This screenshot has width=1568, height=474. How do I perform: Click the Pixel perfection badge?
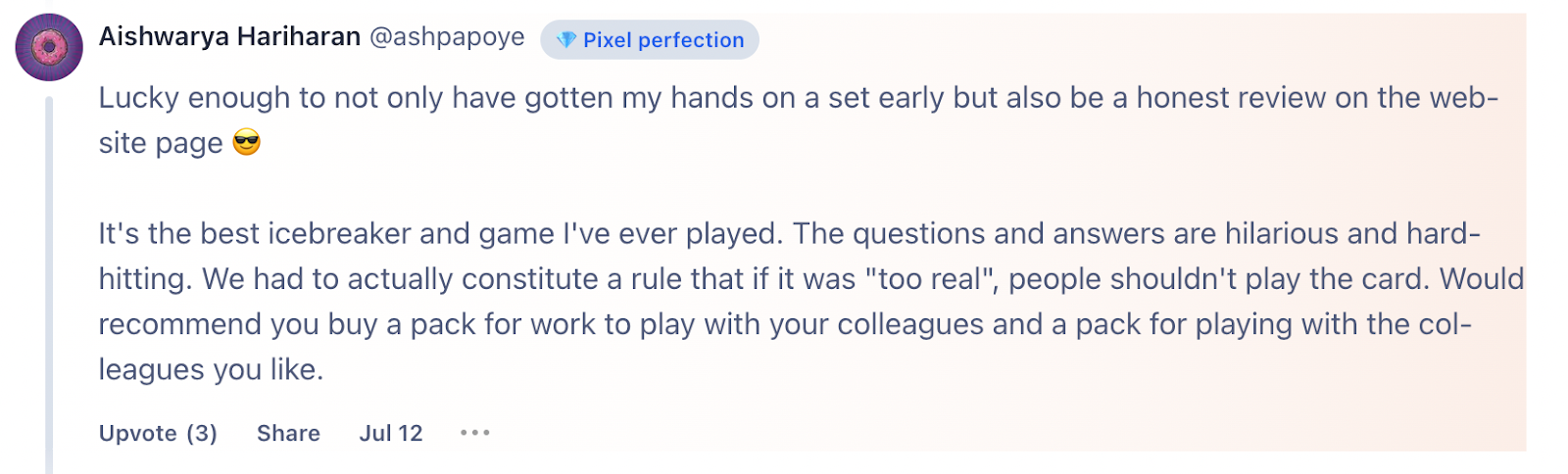pyautogui.click(x=662, y=40)
